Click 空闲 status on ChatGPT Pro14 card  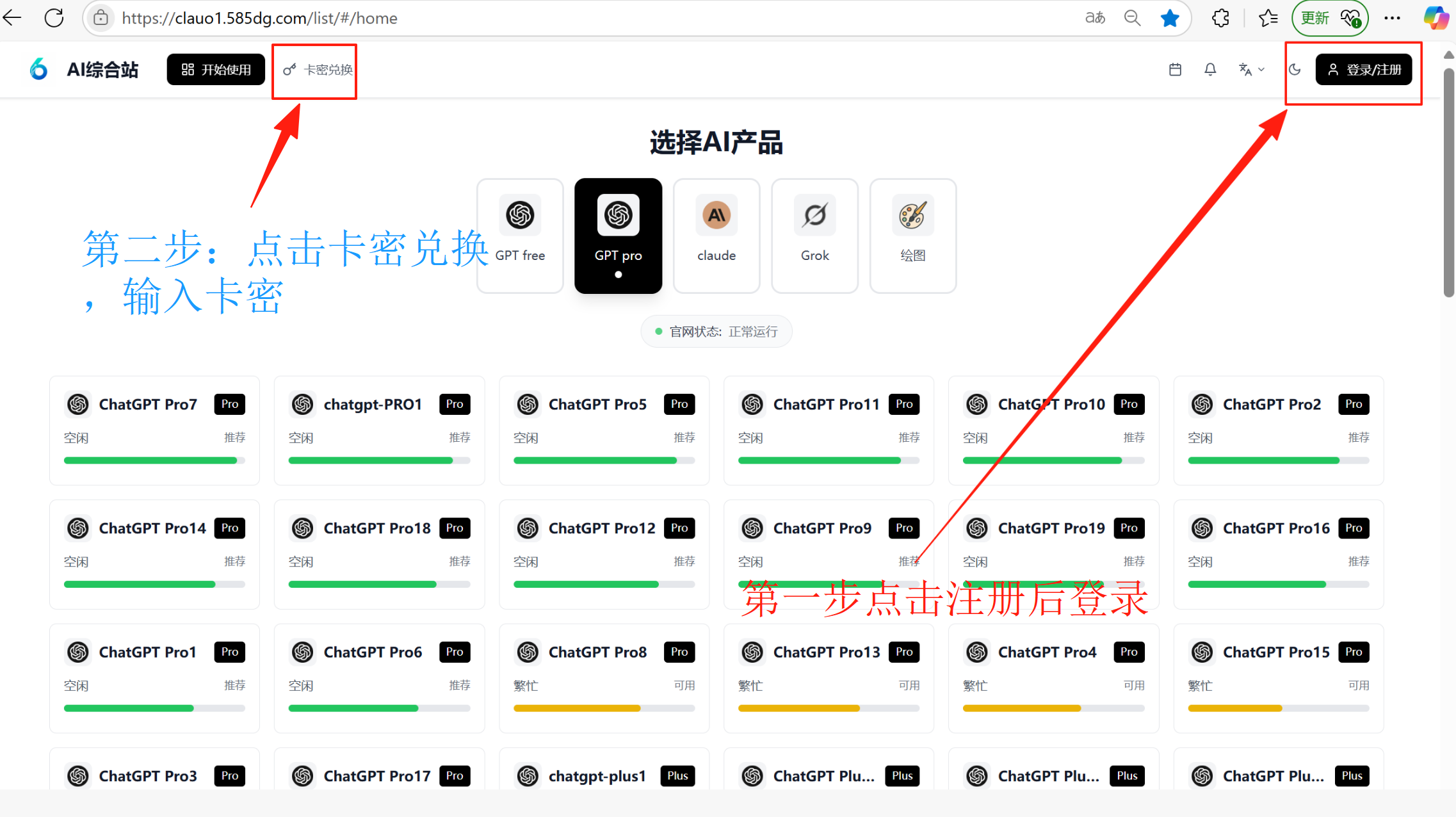76,562
